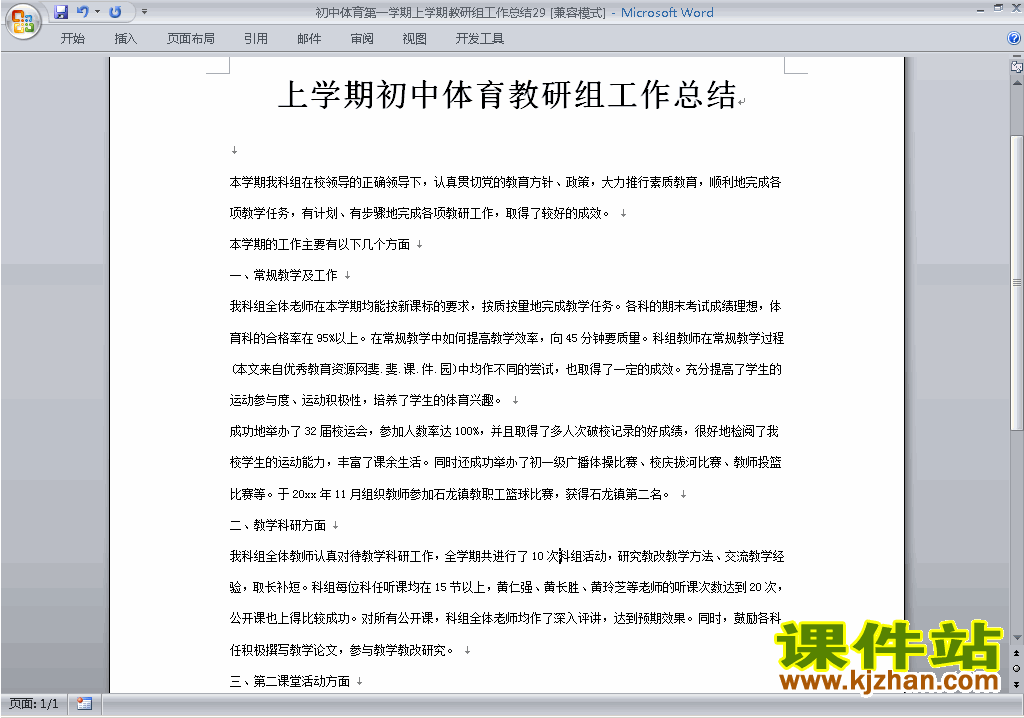The image size is (1024, 718).
Task: Click the text 公开课也上得比较成功
Action: coord(289,618)
